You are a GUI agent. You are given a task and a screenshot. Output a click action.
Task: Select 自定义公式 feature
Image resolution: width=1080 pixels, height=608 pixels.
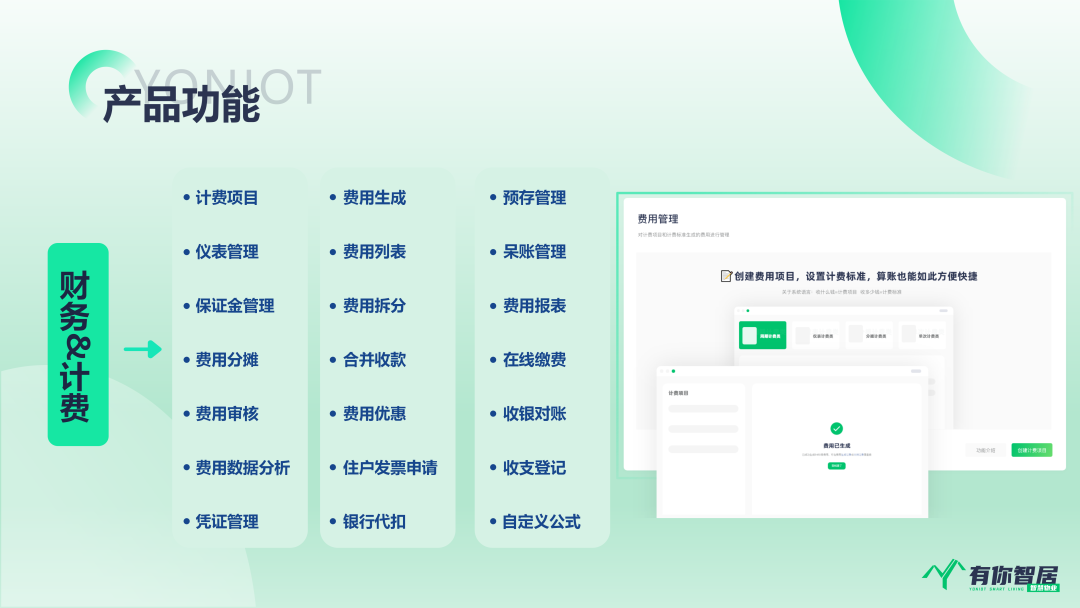pyautogui.click(x=541, y=522)
